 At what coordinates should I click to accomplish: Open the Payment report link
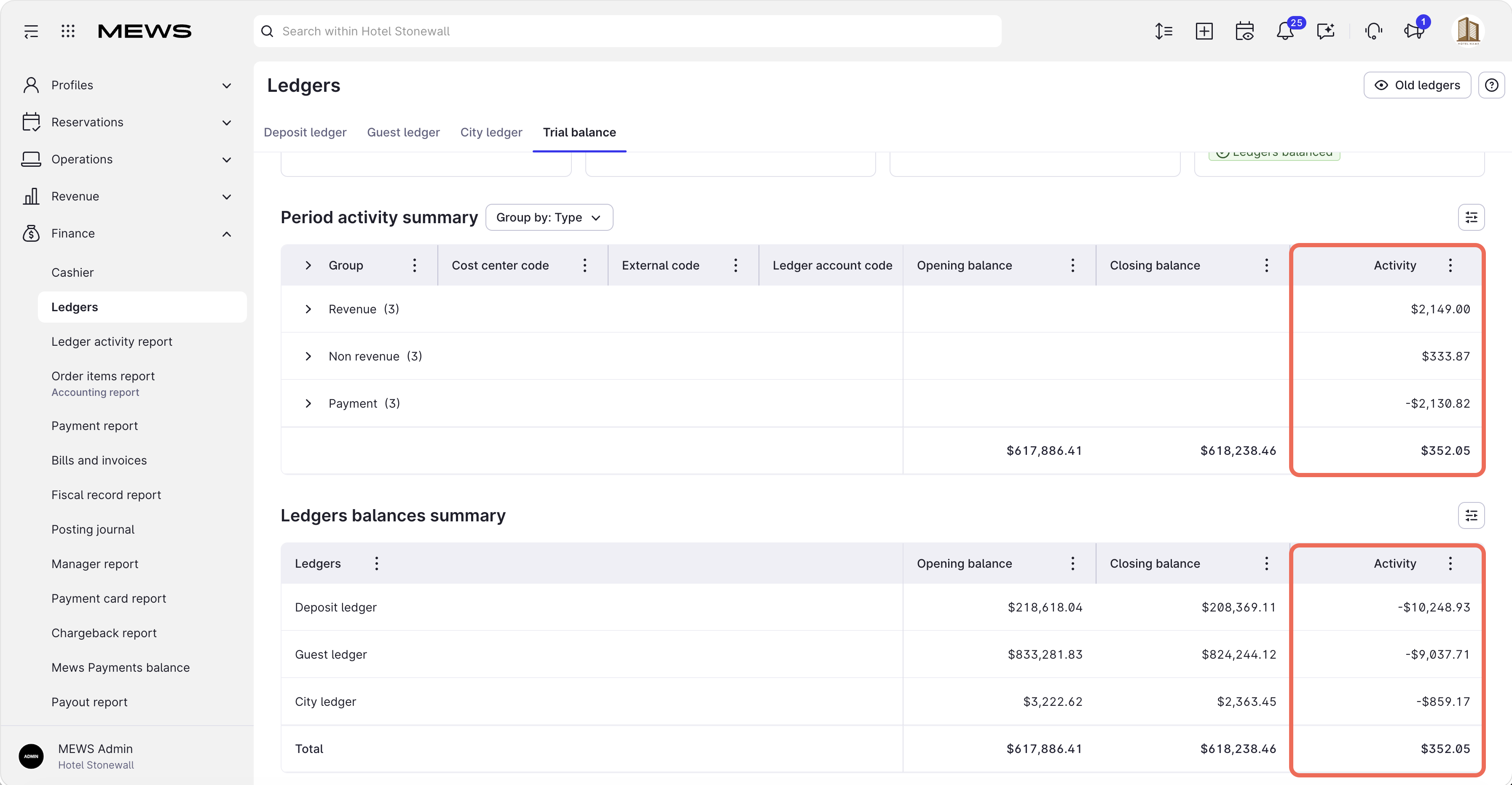[94, 426]
